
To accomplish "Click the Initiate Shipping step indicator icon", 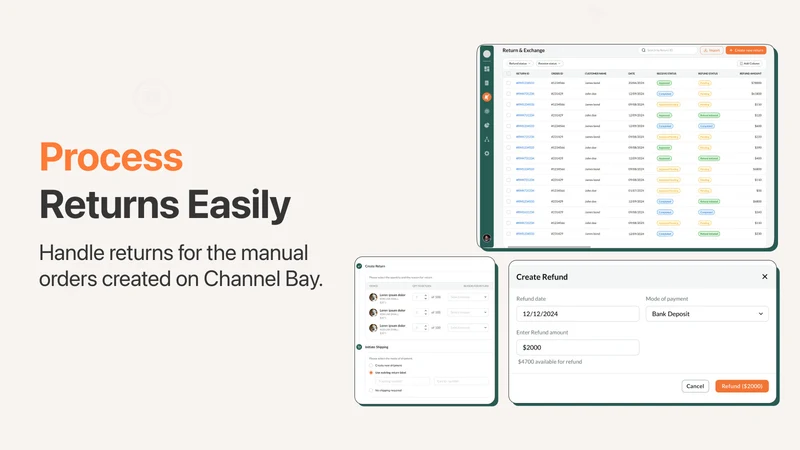I will 359,347.
